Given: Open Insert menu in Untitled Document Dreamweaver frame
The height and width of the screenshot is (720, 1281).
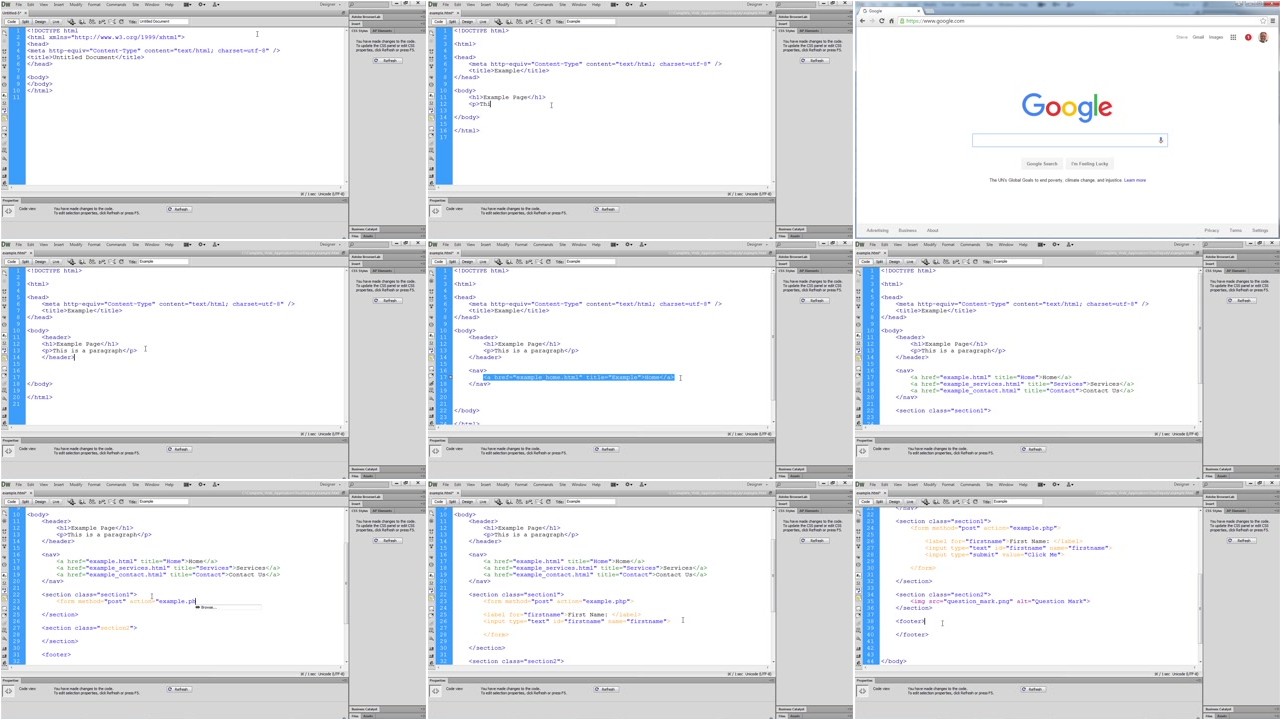Looking at the screenshot, I should click(59, 5).
